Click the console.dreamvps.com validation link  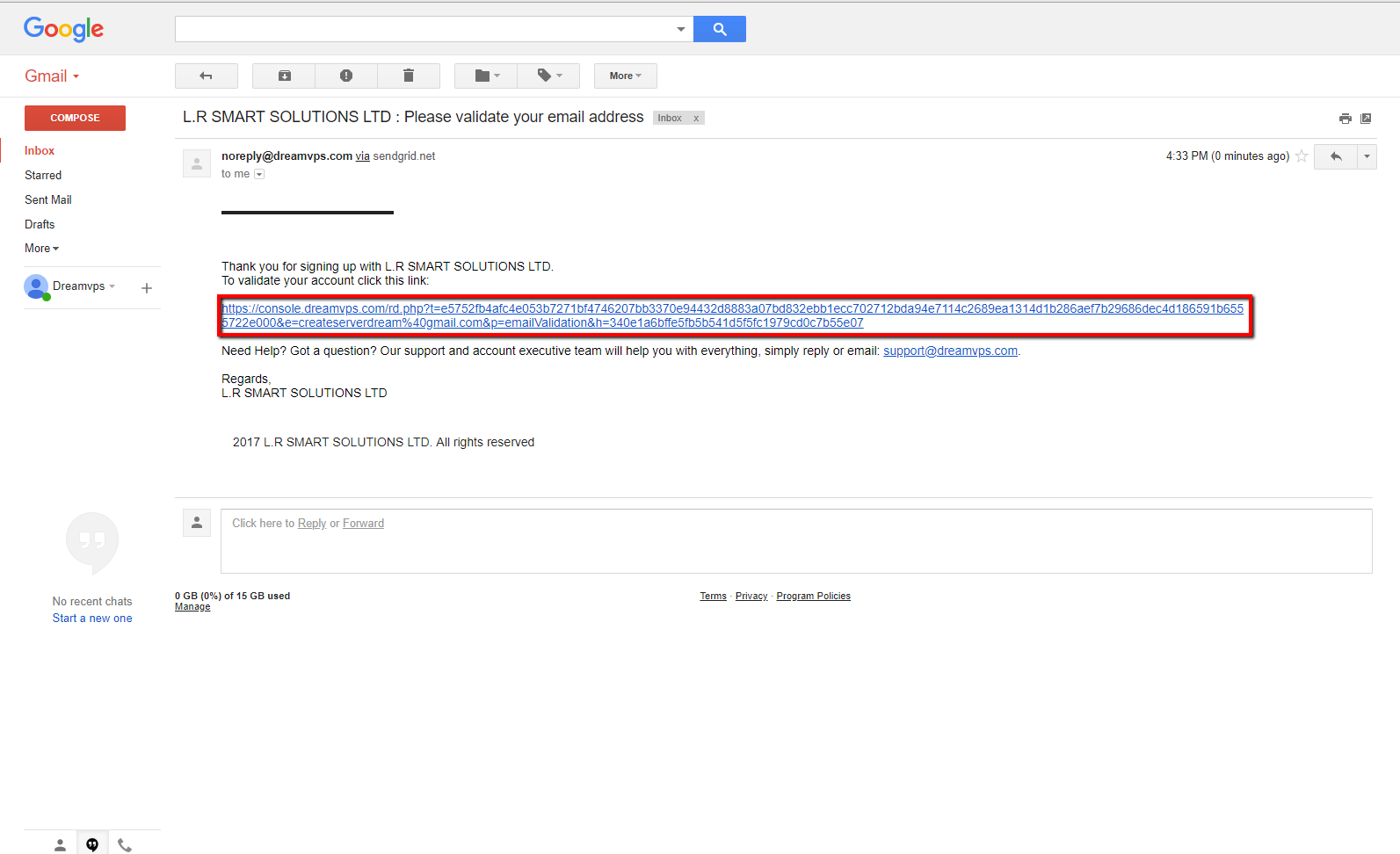pos(733,315)
